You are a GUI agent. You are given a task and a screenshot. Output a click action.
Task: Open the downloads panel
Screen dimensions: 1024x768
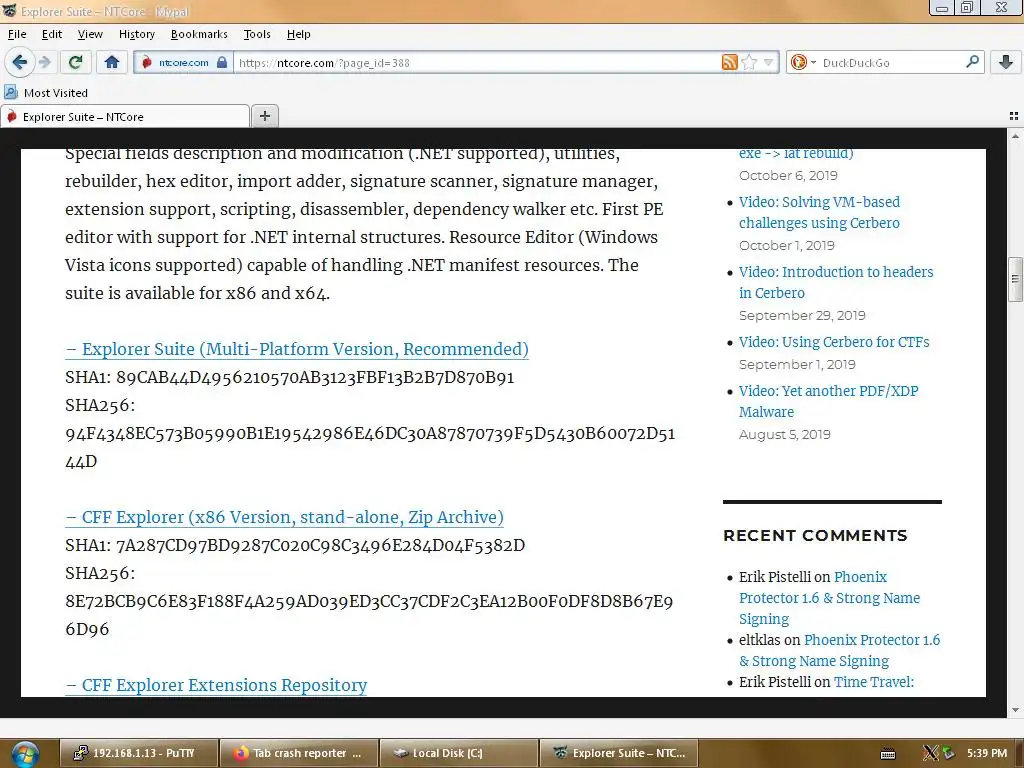[x=1006, y=62]
